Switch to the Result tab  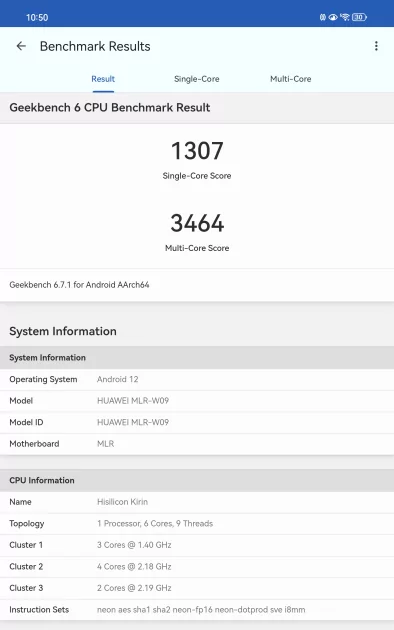[103, 79]
